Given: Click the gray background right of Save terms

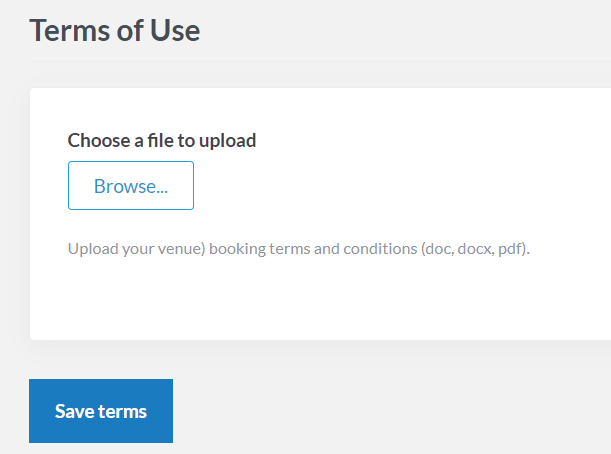Looking at the screenshot, I should 390,411.
